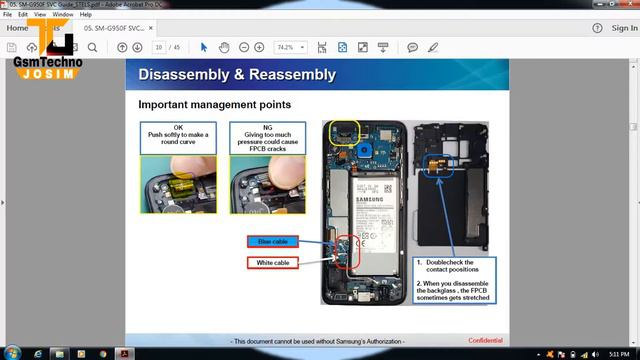
Task: Click the NG finger-press photo
Action: pos(268,184)
